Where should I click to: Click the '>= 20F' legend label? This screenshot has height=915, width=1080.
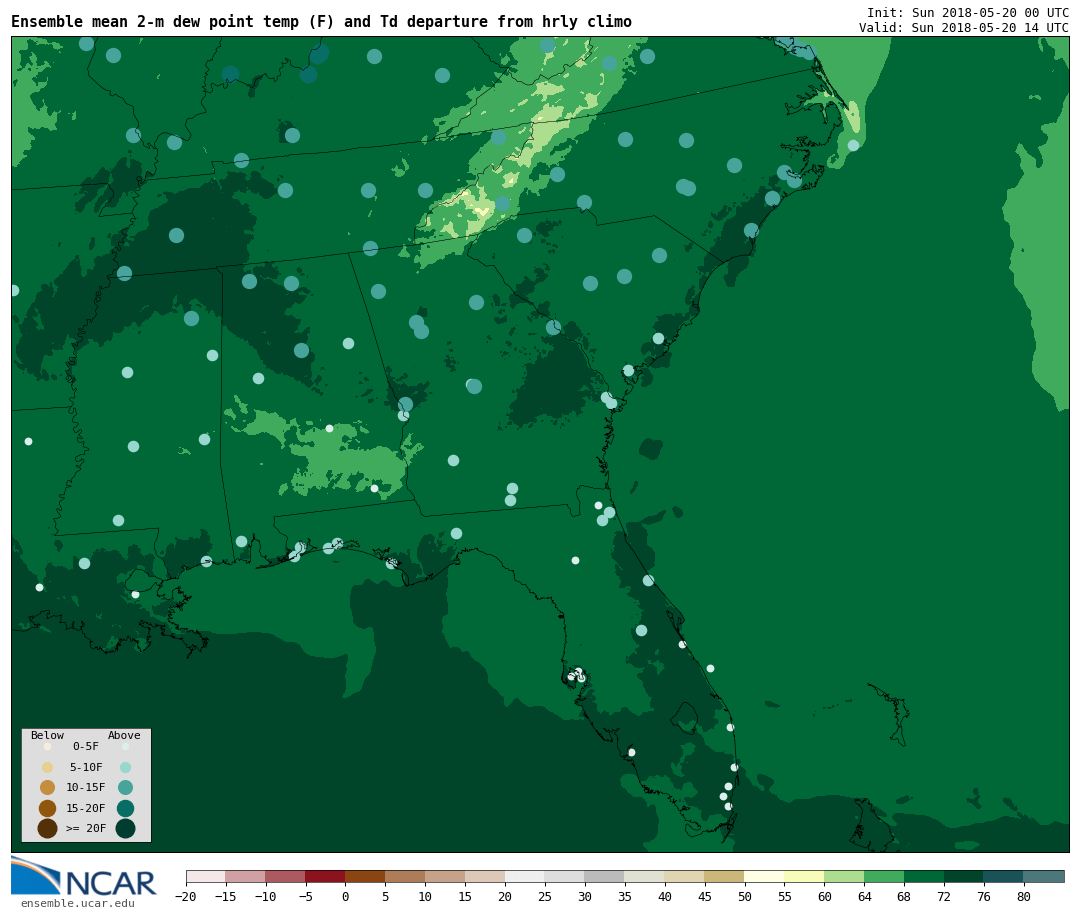pos(86,828)
